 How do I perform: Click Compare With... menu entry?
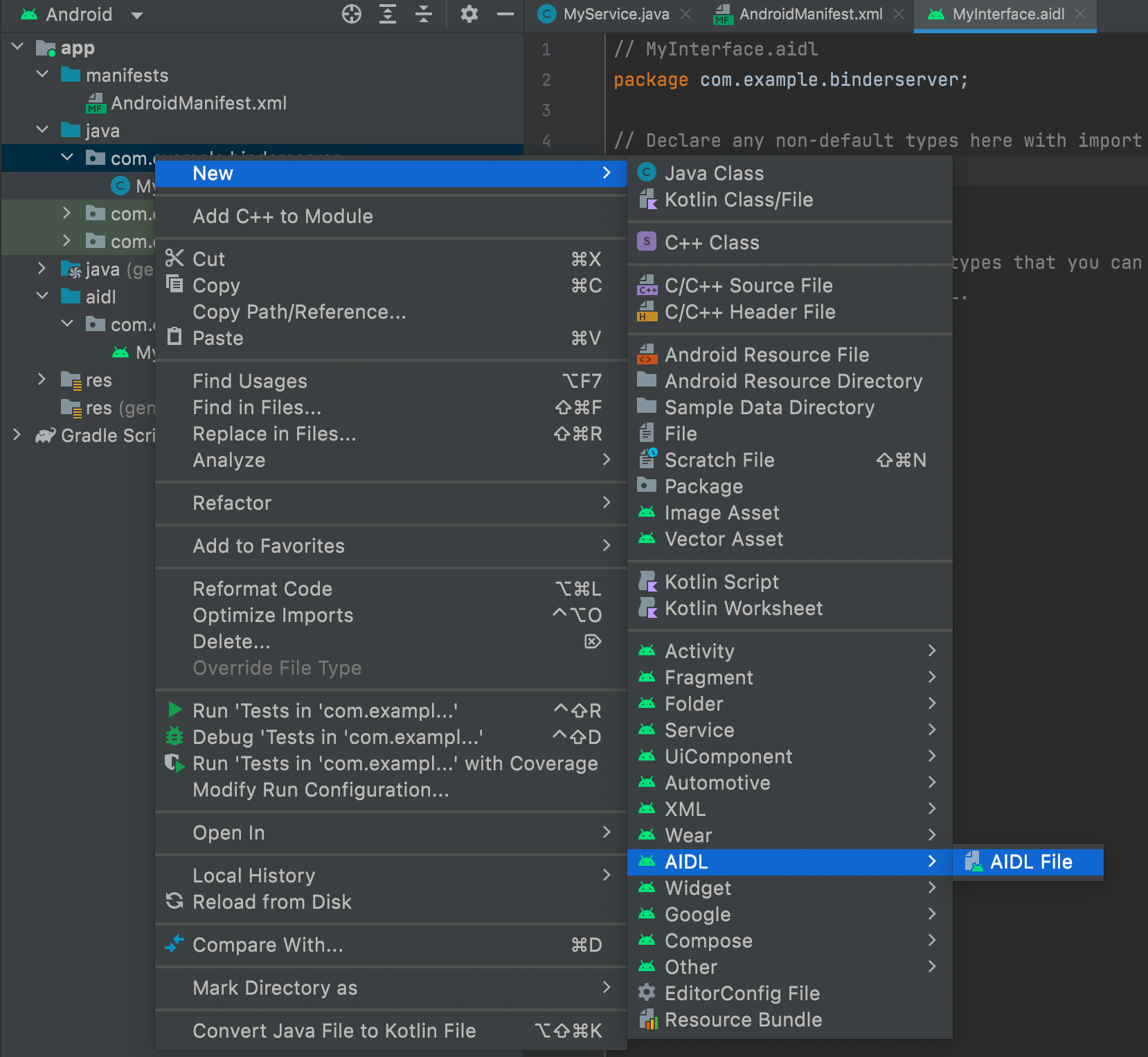click(x=391, y=945)
